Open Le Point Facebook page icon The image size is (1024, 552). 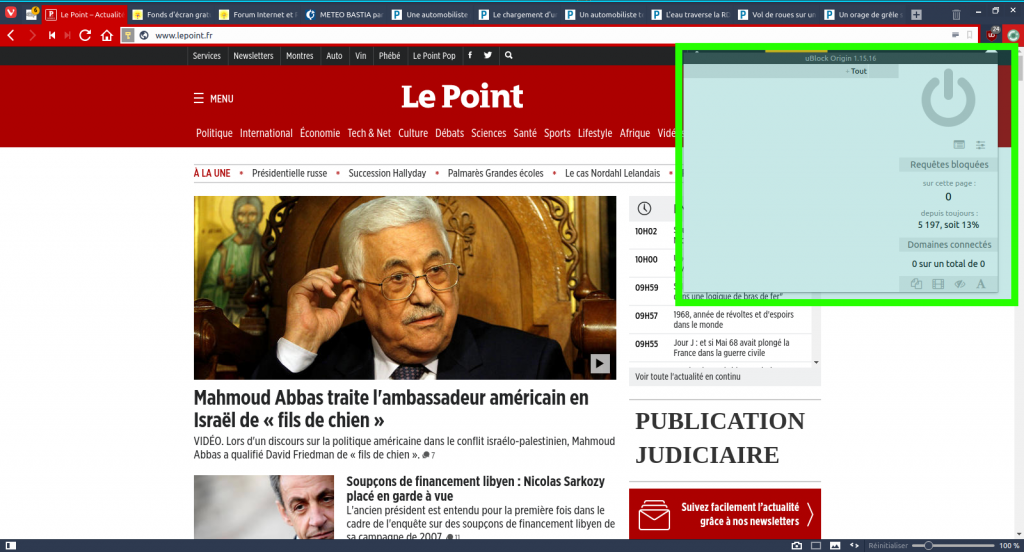pos(470,56)
